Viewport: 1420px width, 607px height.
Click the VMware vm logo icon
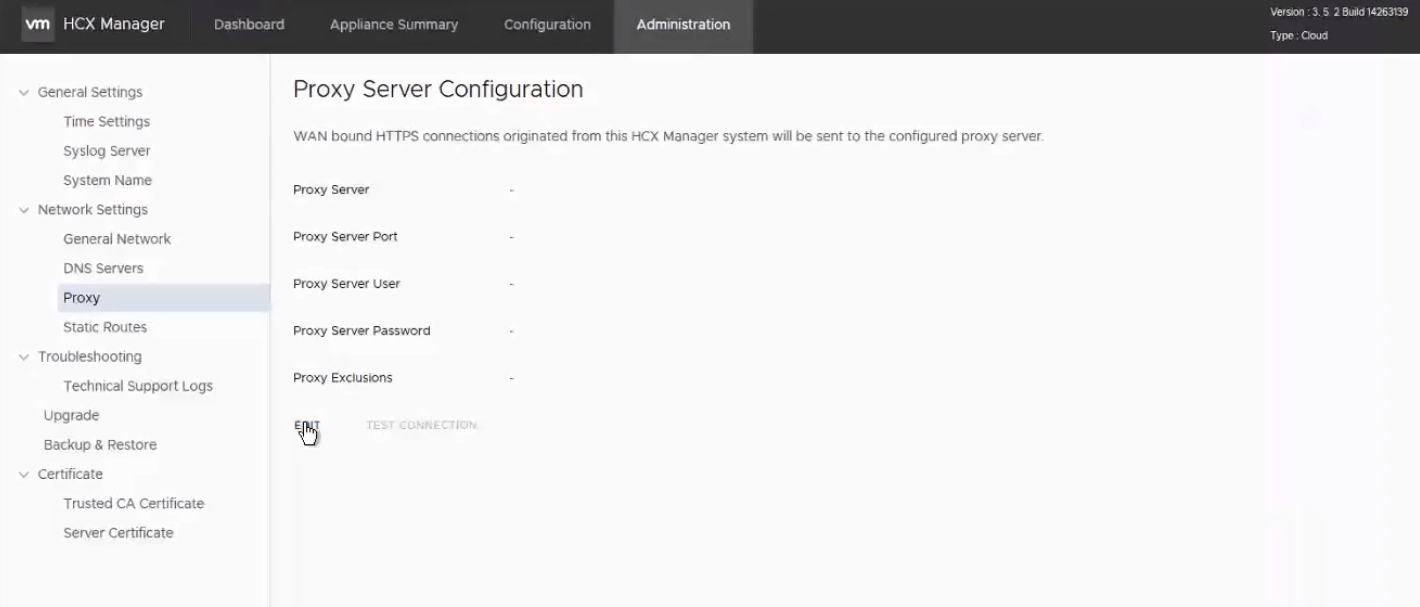pyautogui.click(x=37, y=24)
